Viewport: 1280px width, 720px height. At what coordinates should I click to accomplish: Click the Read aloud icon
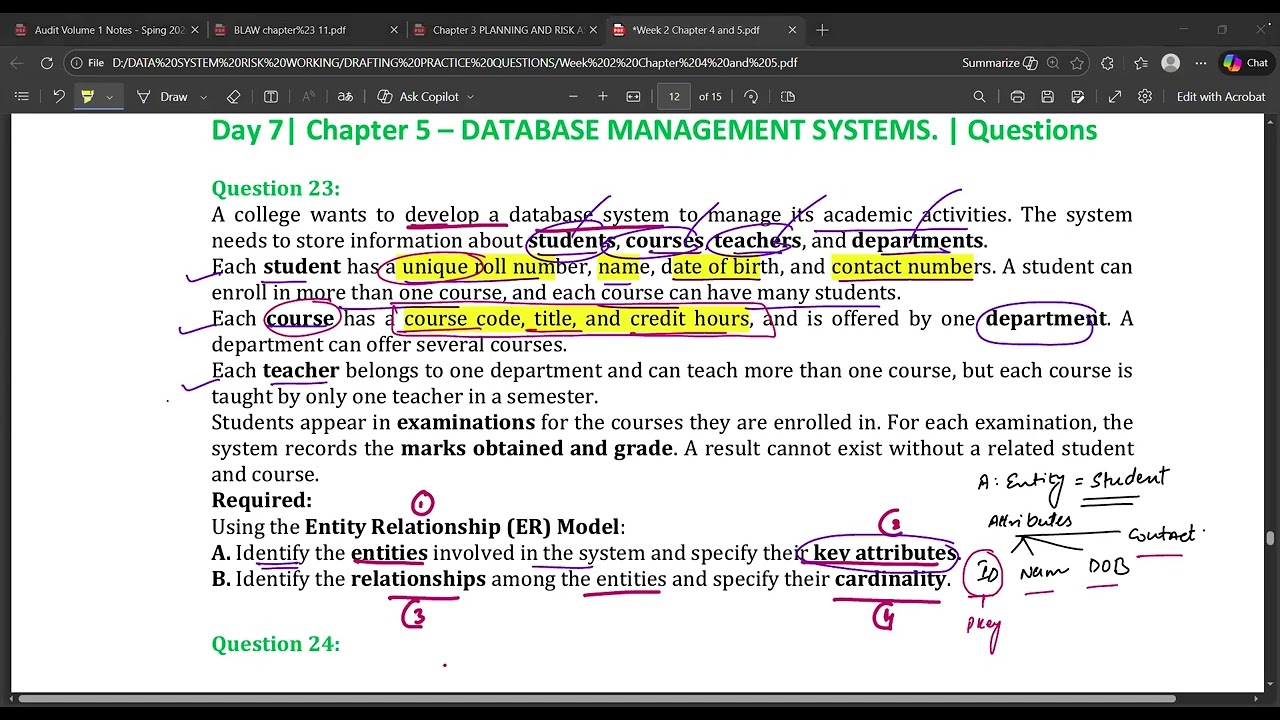[x=309, y=97]
